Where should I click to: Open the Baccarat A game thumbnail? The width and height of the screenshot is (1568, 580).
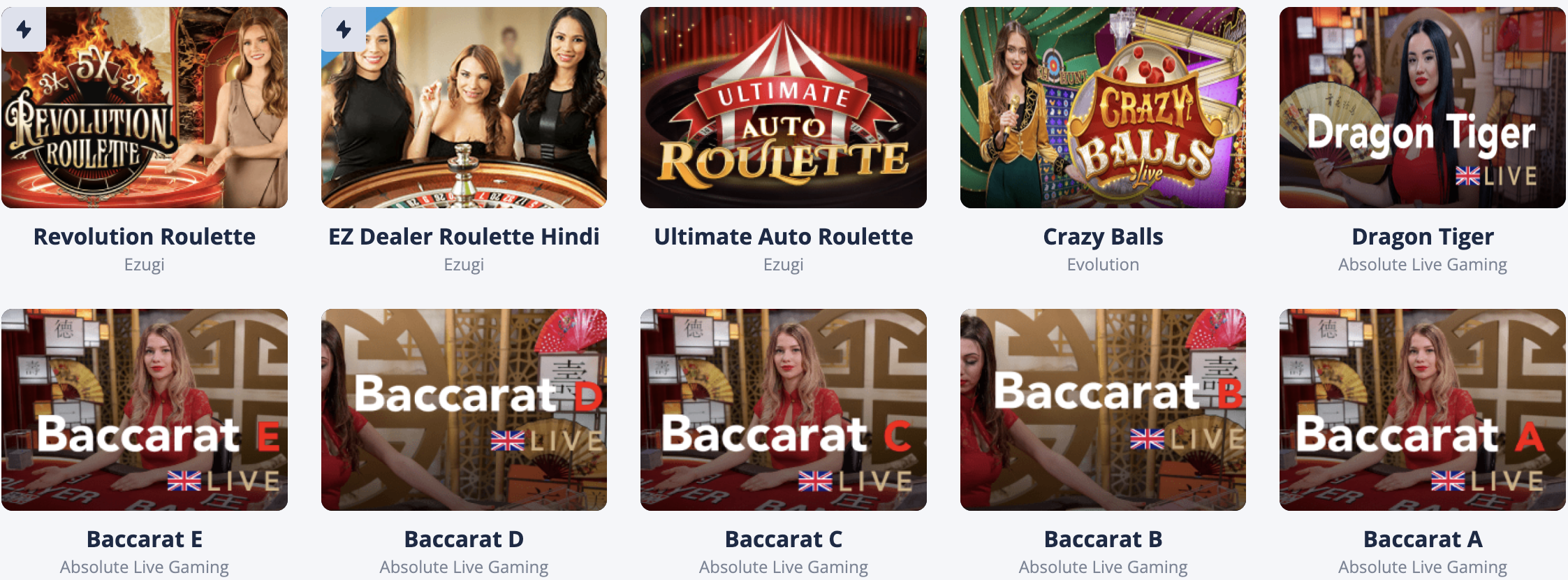tap(1423, 409)
